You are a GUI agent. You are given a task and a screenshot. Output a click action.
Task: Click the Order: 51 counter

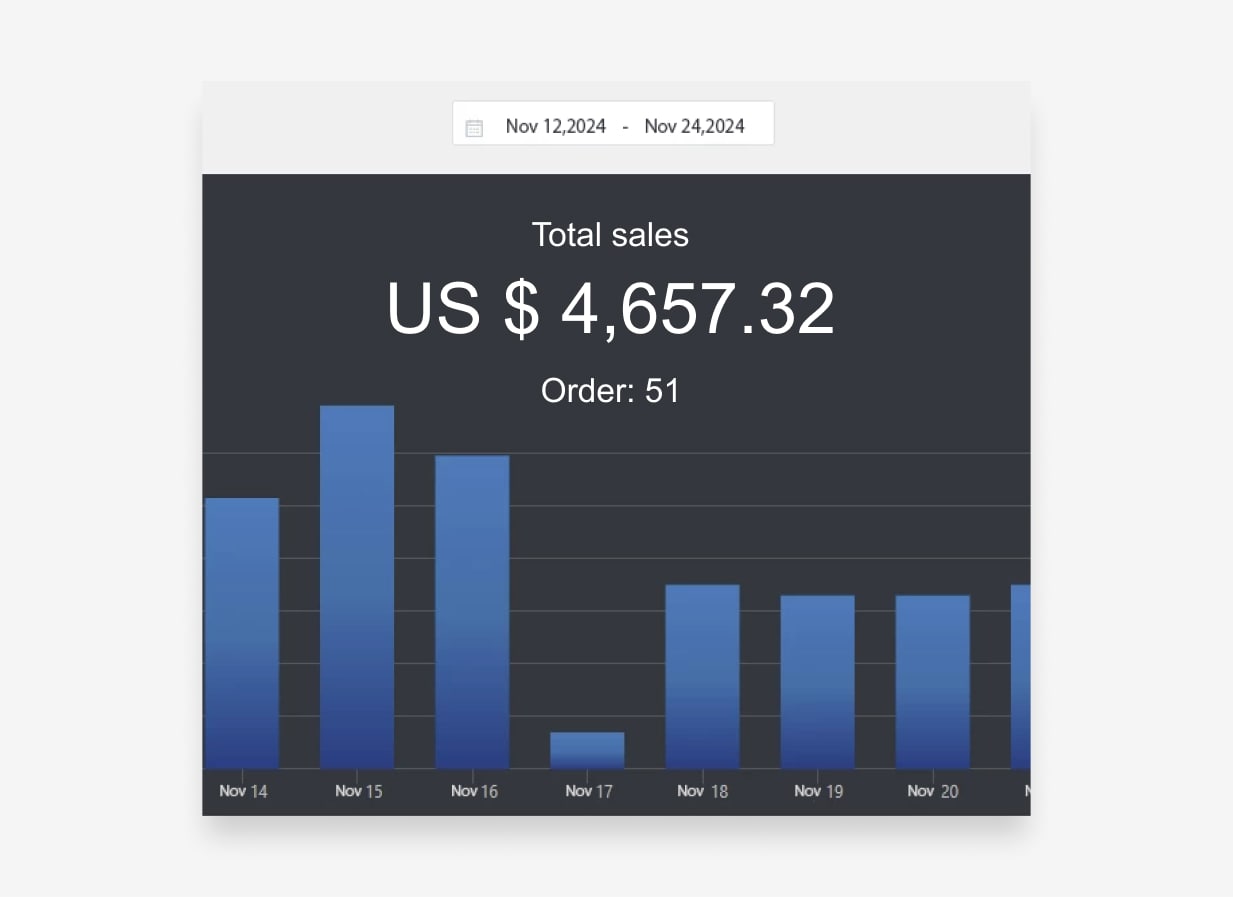(x=609, y=391)
